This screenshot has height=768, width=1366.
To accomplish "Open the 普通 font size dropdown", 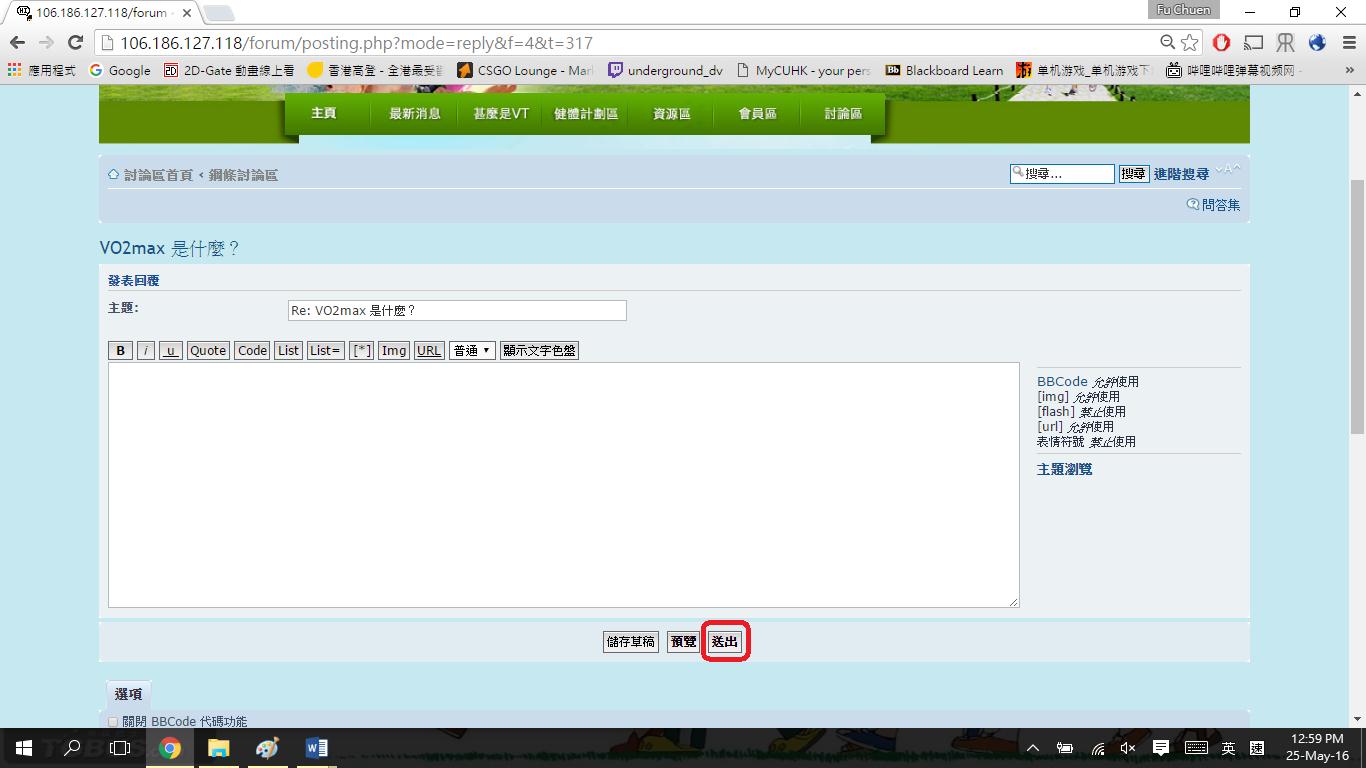I will [x=472, y=351].
